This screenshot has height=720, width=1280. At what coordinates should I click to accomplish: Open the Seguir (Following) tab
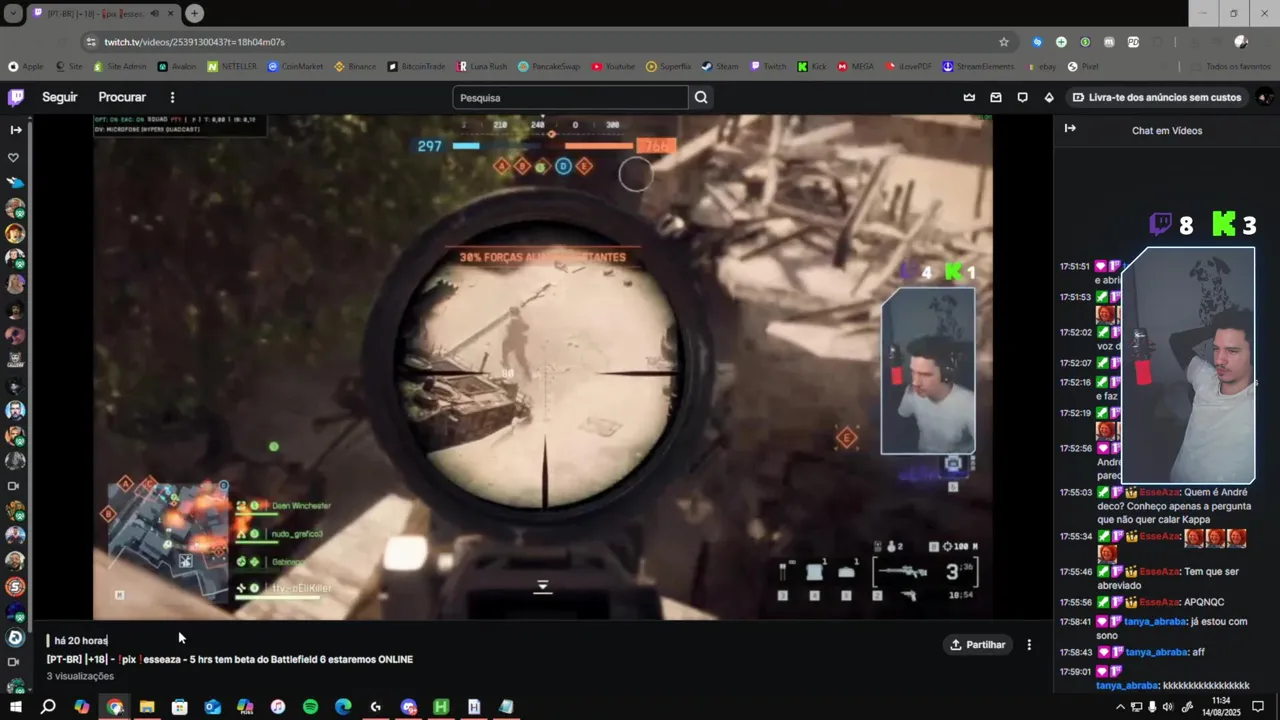pos(60,97)
